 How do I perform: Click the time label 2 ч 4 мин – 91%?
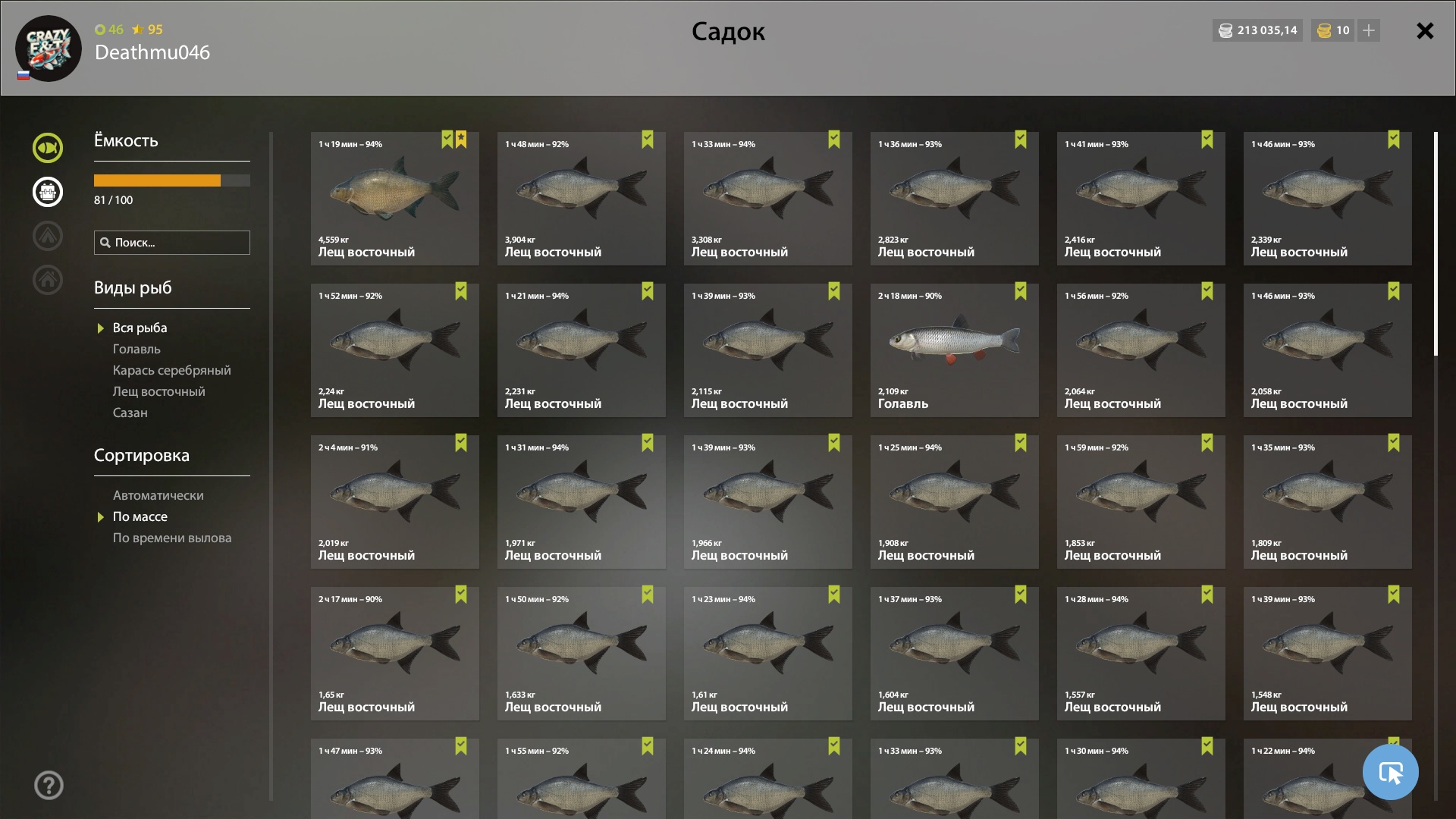point(348,447)
